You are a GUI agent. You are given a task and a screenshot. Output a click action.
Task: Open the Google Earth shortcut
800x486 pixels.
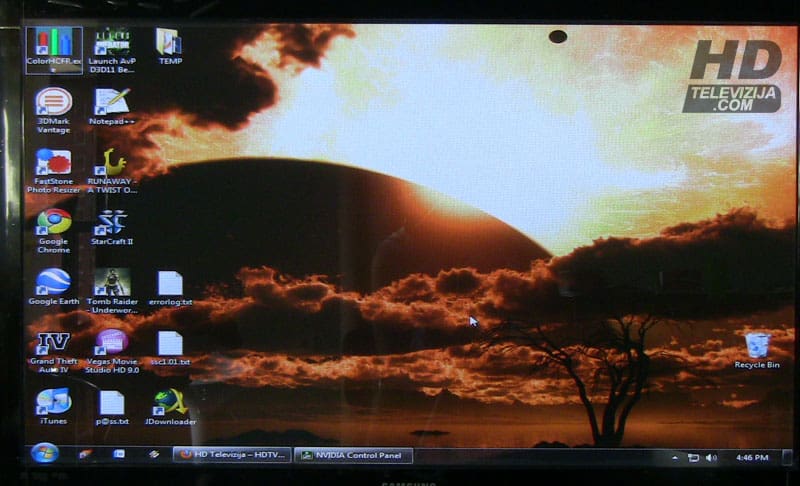click(x=53, y=282)
